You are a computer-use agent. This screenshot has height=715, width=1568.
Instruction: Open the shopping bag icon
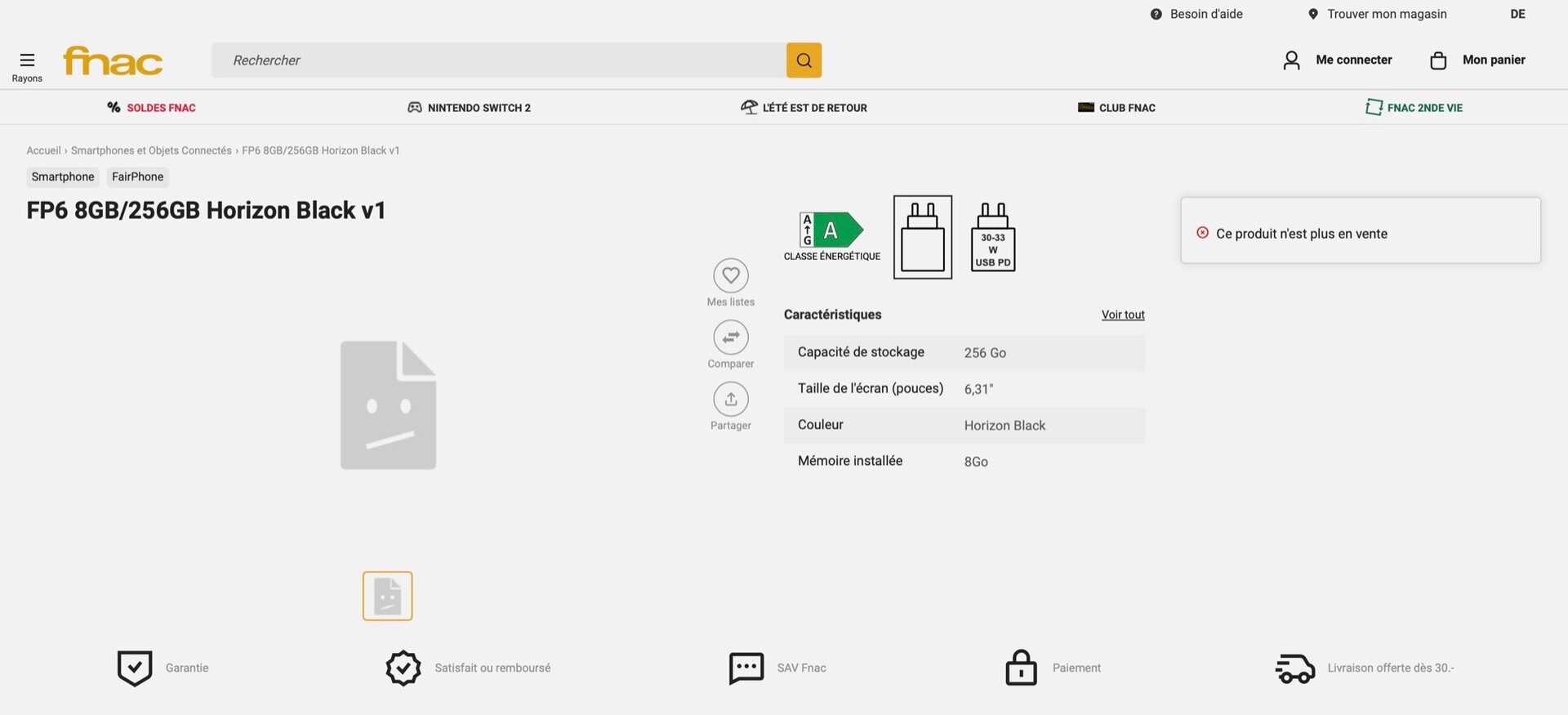(x=1438, y=60)
